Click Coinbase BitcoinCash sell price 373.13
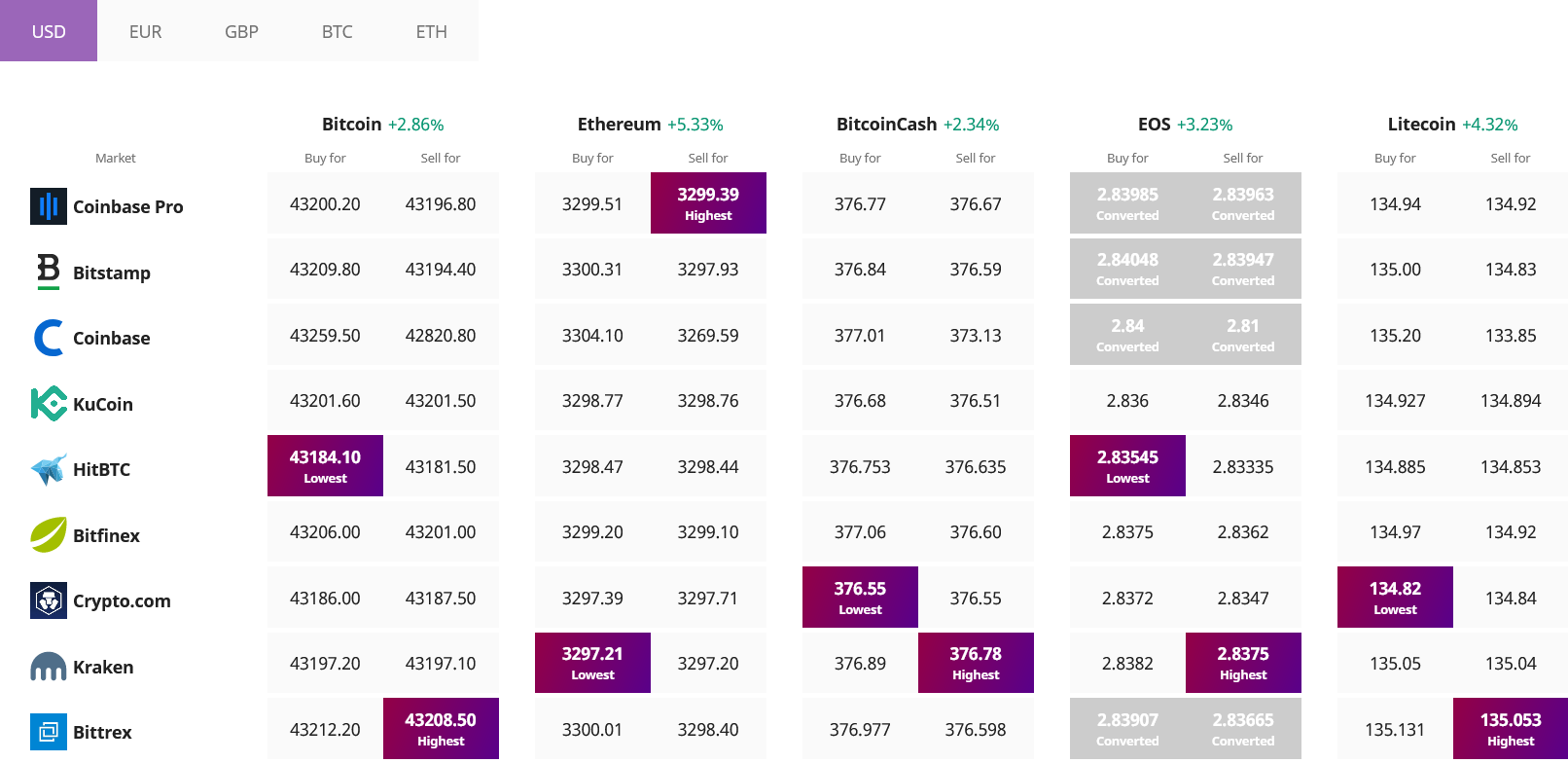Screen dimensions: 1568x763 pos(976,336)
